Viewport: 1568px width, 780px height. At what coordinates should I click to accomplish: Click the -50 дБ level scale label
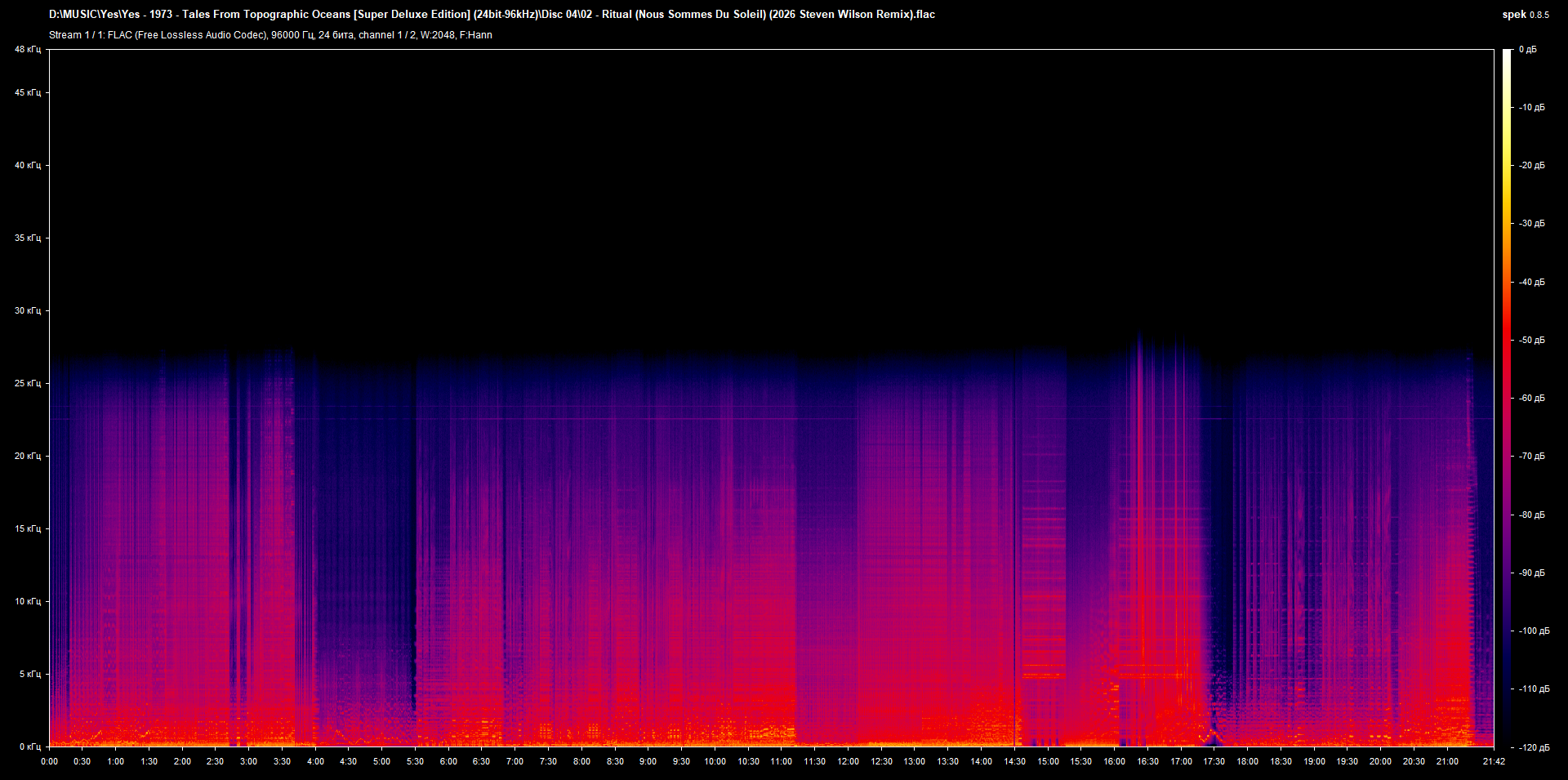pyautogui.click(x=1532, y=340)
